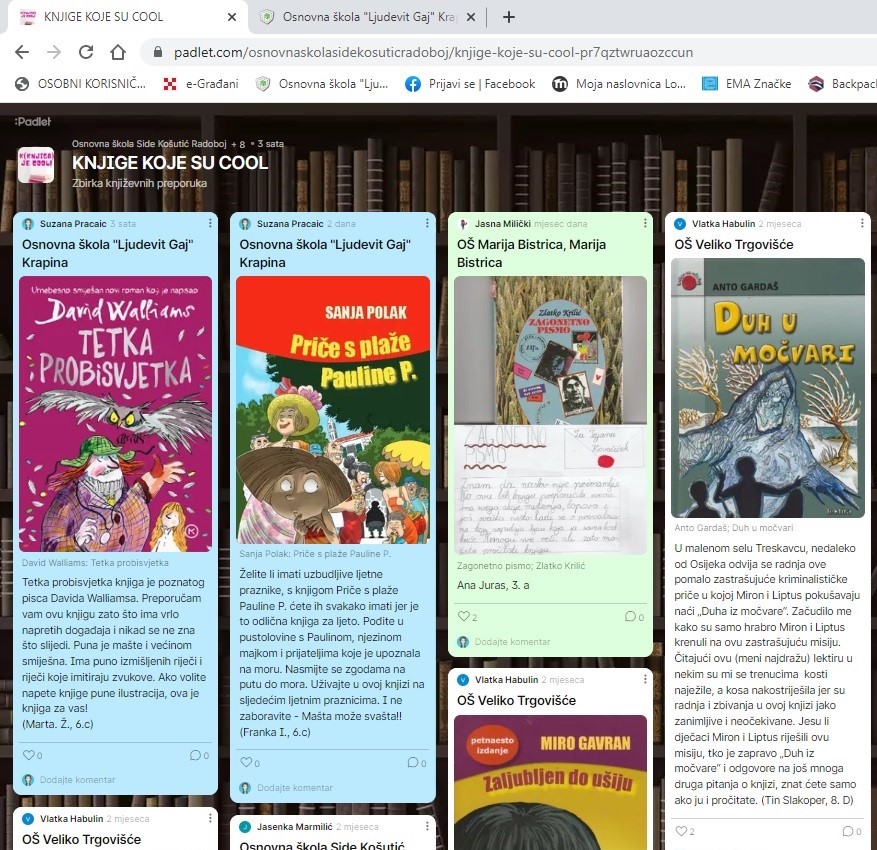Image resolution: width=877 pixels, height=850 pixels.
Task: Open the Moja naslovnica Lo... bookmark
Action: 619,84
